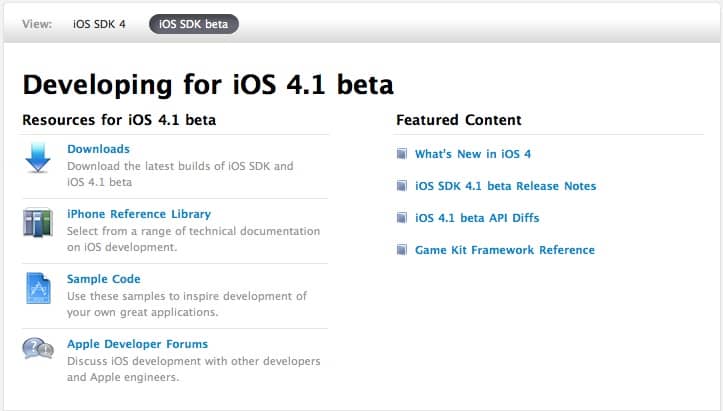View the iOS 4.1 beta API Diffs
723x411 pixels.
tap(476, 218)
